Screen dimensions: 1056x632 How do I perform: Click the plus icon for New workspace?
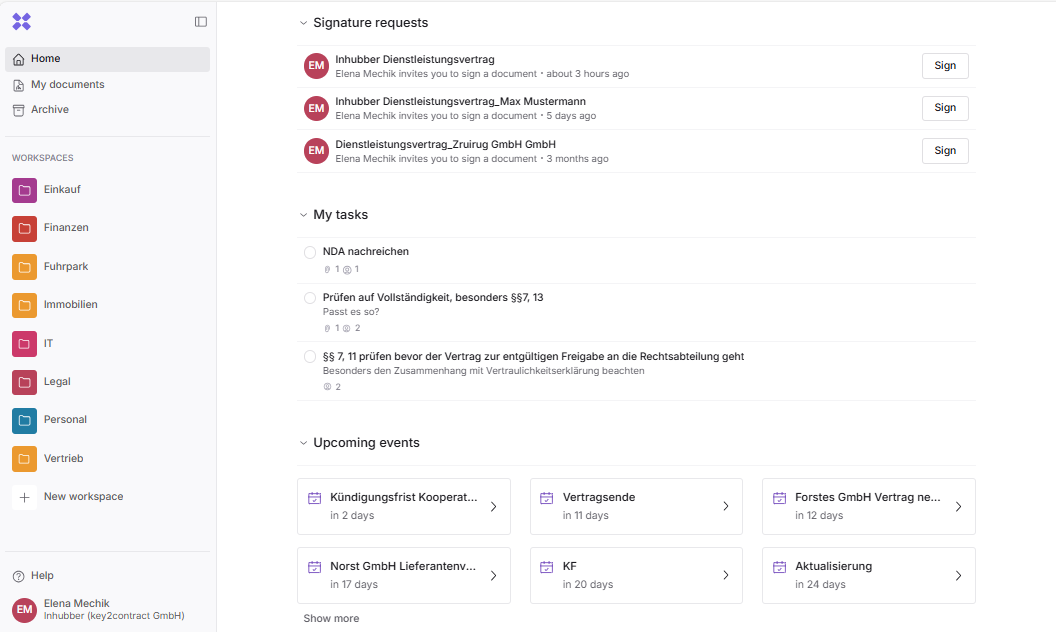coord(25,497)
